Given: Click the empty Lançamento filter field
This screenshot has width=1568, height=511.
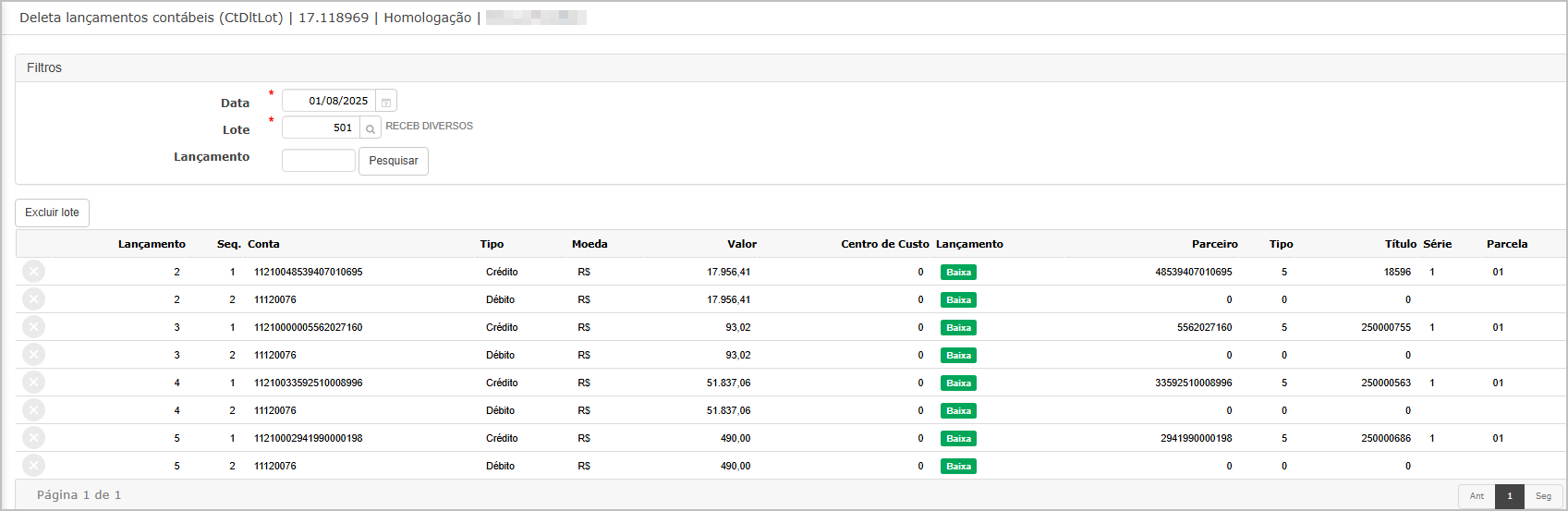Looking at the screenshot, I should [319, 161].
